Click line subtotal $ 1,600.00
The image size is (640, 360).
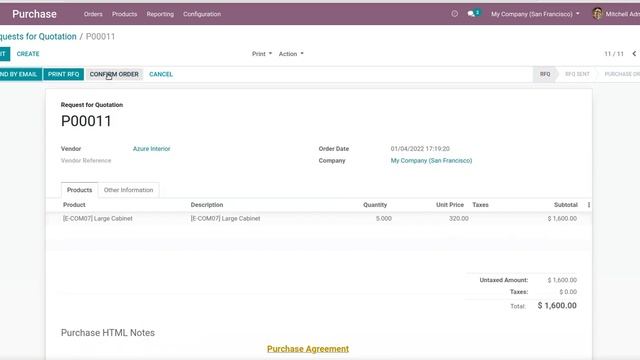pos(562,219)
